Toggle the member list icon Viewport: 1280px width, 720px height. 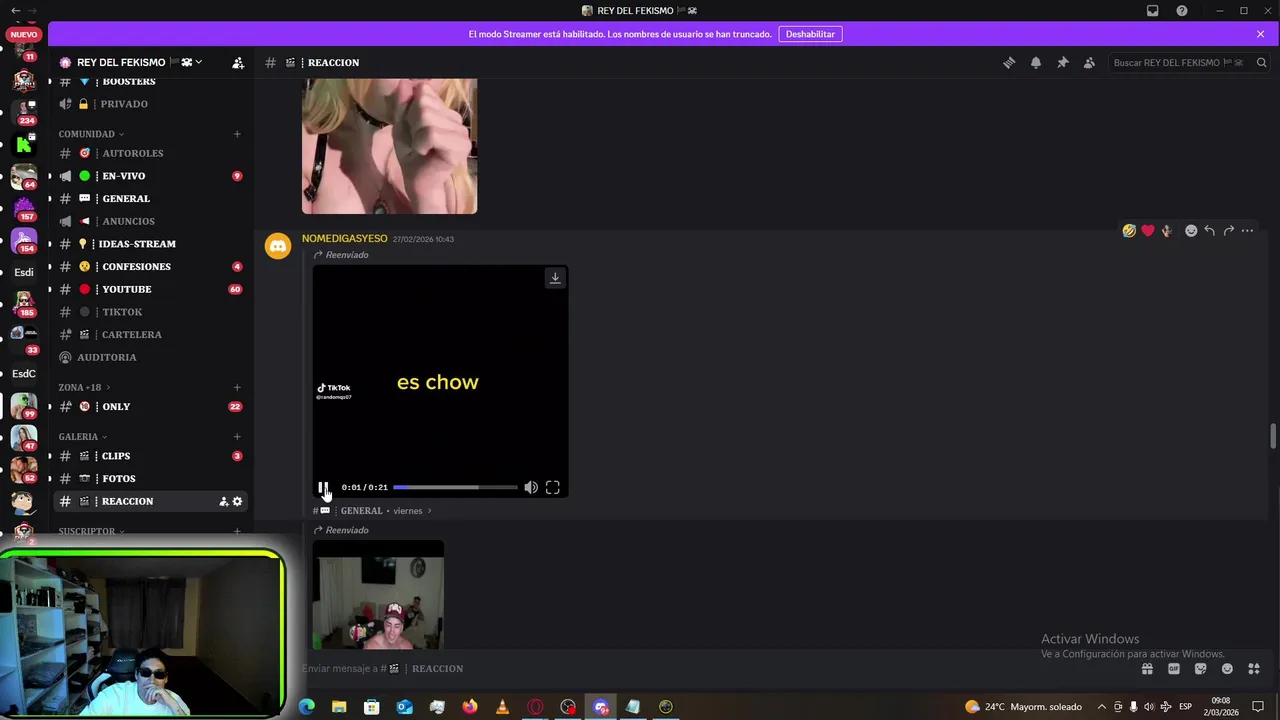[x=1089, y=62]
